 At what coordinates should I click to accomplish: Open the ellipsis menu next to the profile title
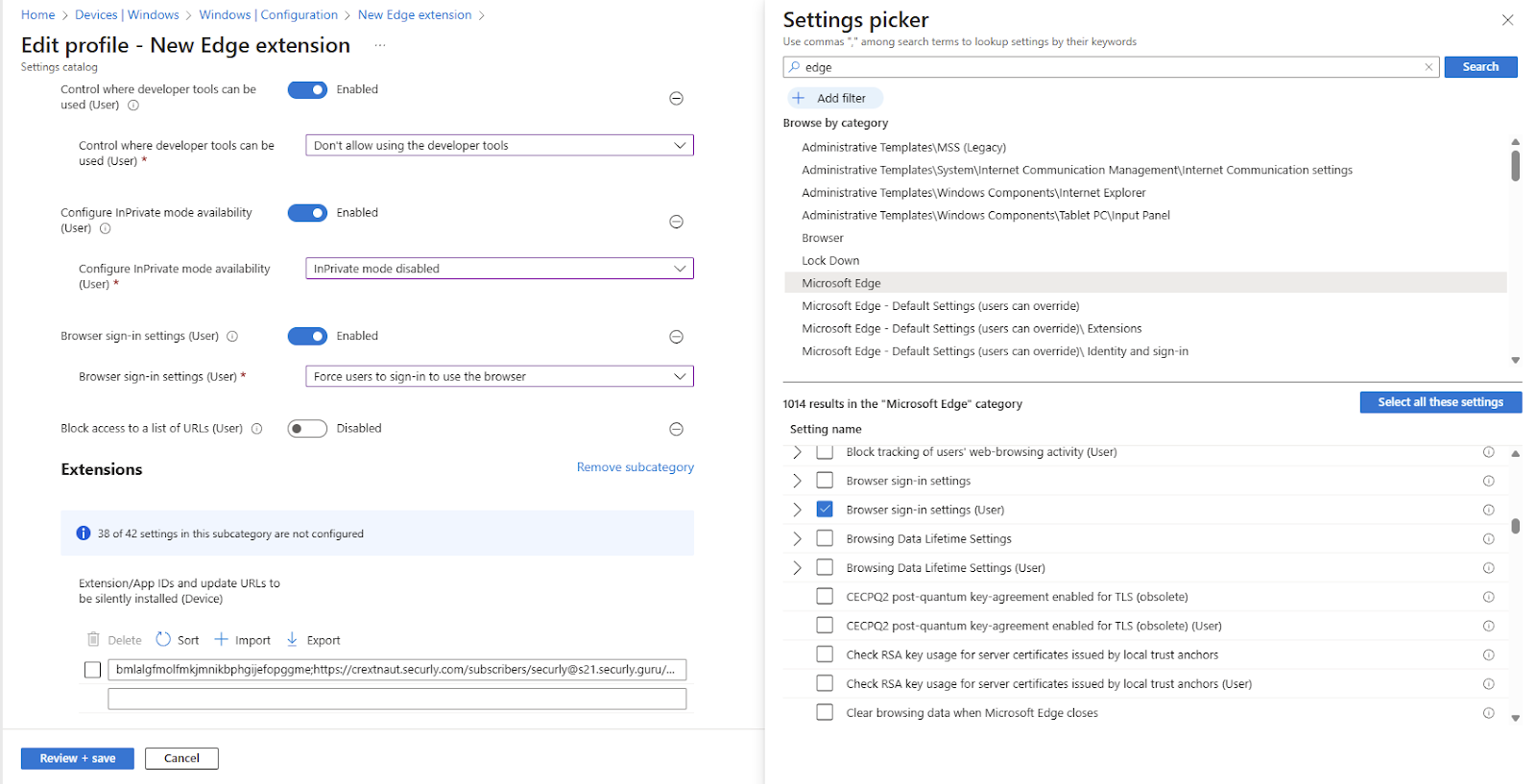[380, 45]
